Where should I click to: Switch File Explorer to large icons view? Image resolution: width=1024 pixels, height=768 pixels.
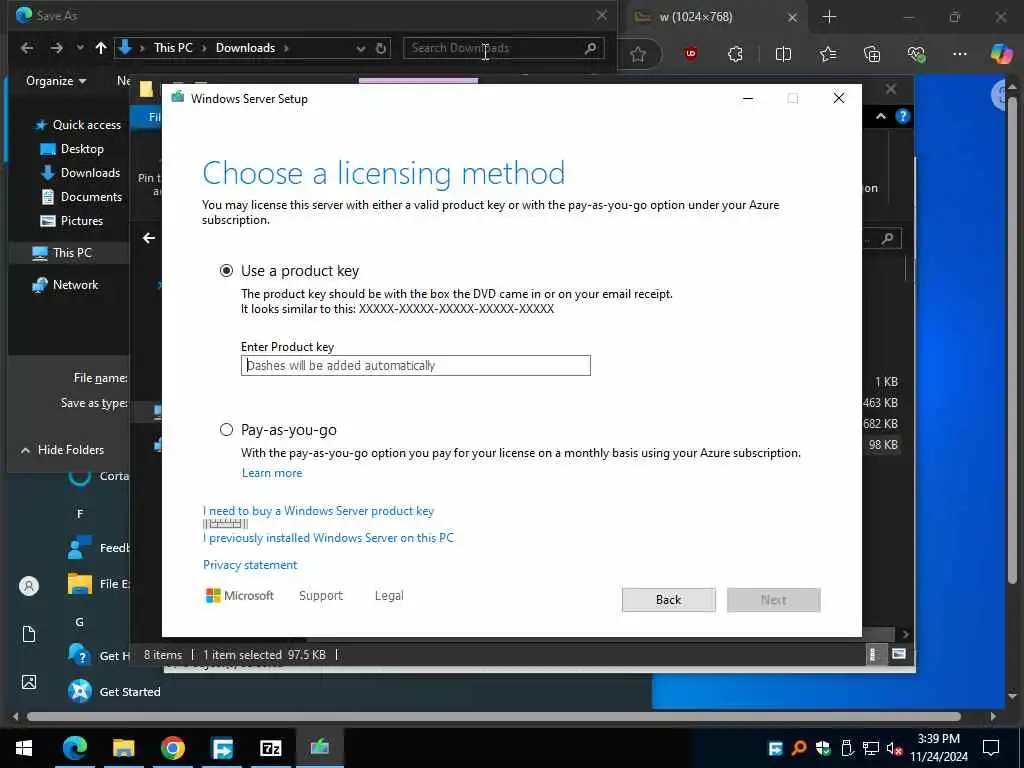899,654
